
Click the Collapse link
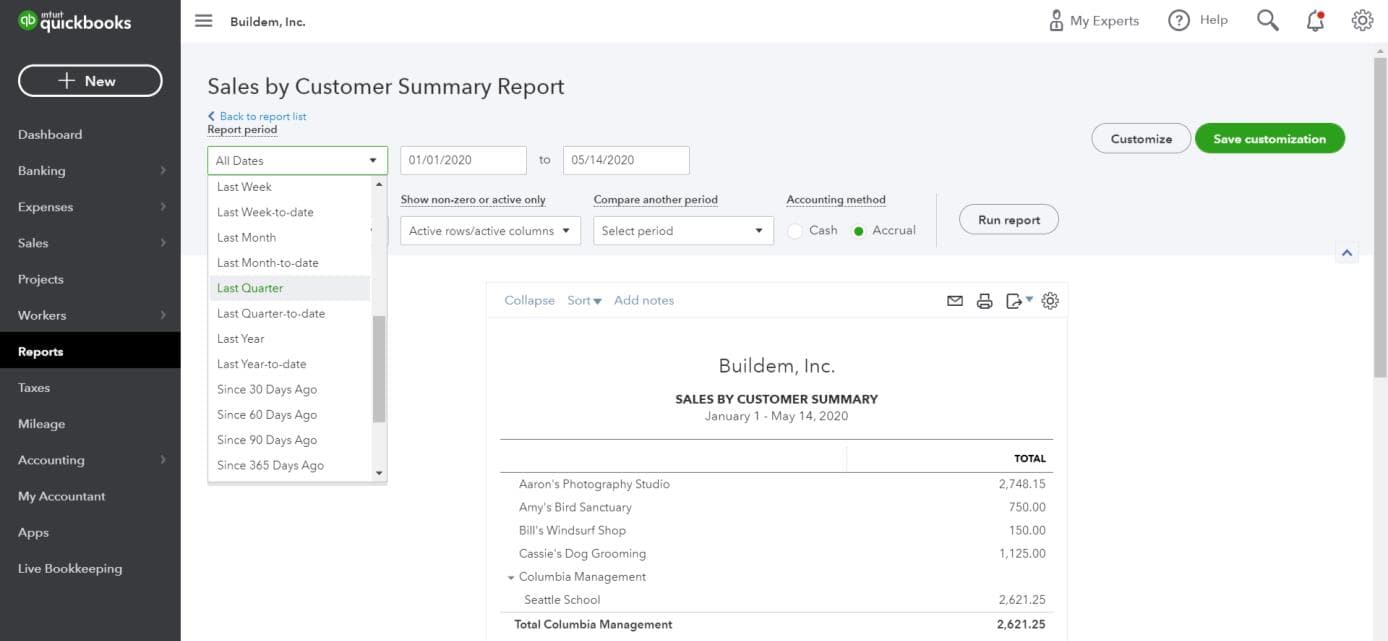(x=529, y=301)
